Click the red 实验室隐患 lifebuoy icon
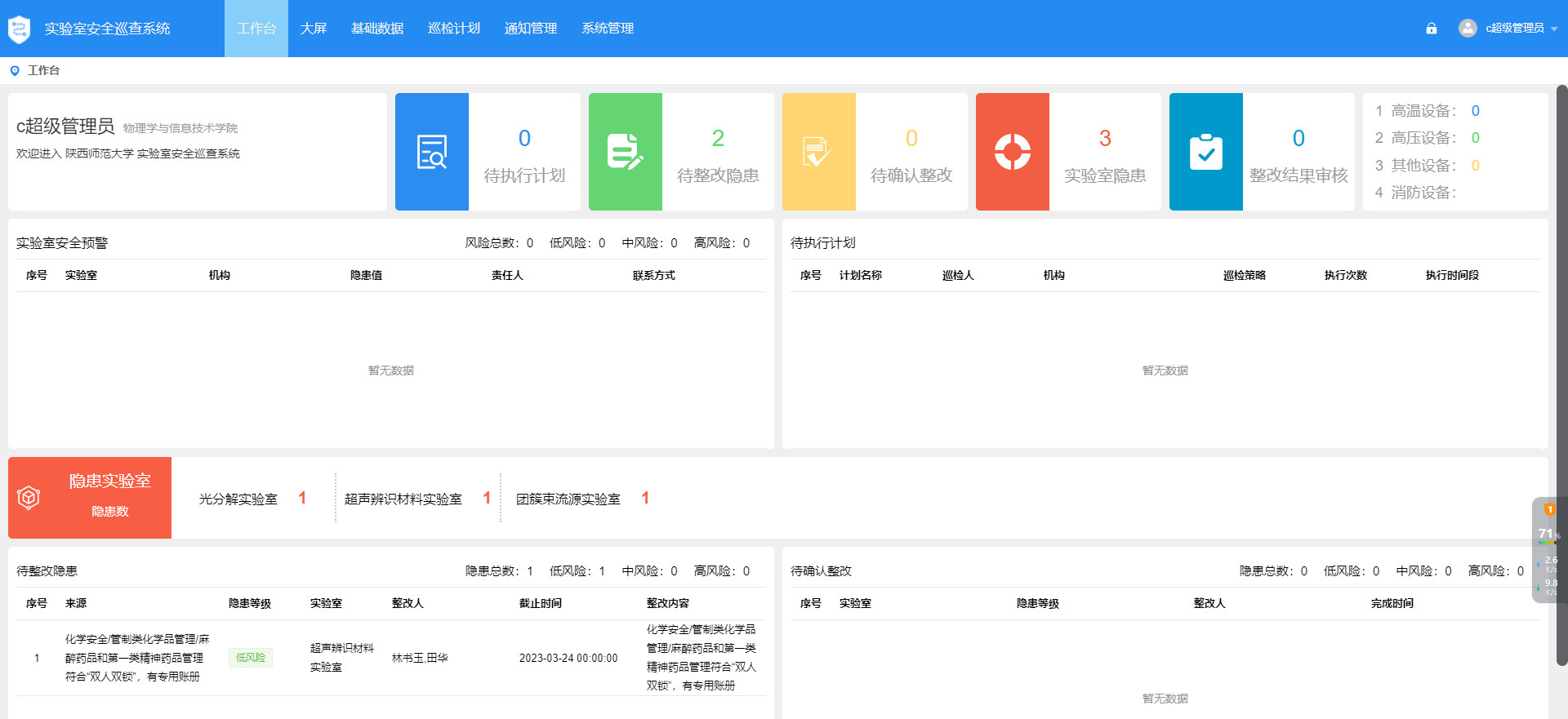 tap(1013, 152)
